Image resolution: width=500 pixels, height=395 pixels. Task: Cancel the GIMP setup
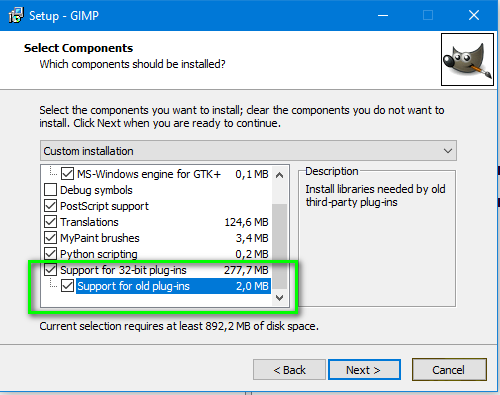449,370
